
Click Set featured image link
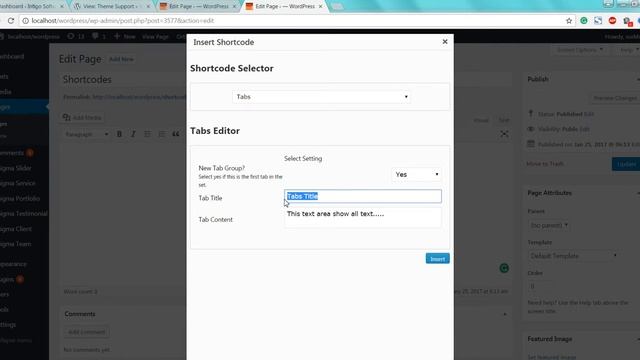[x=552, y=356]
